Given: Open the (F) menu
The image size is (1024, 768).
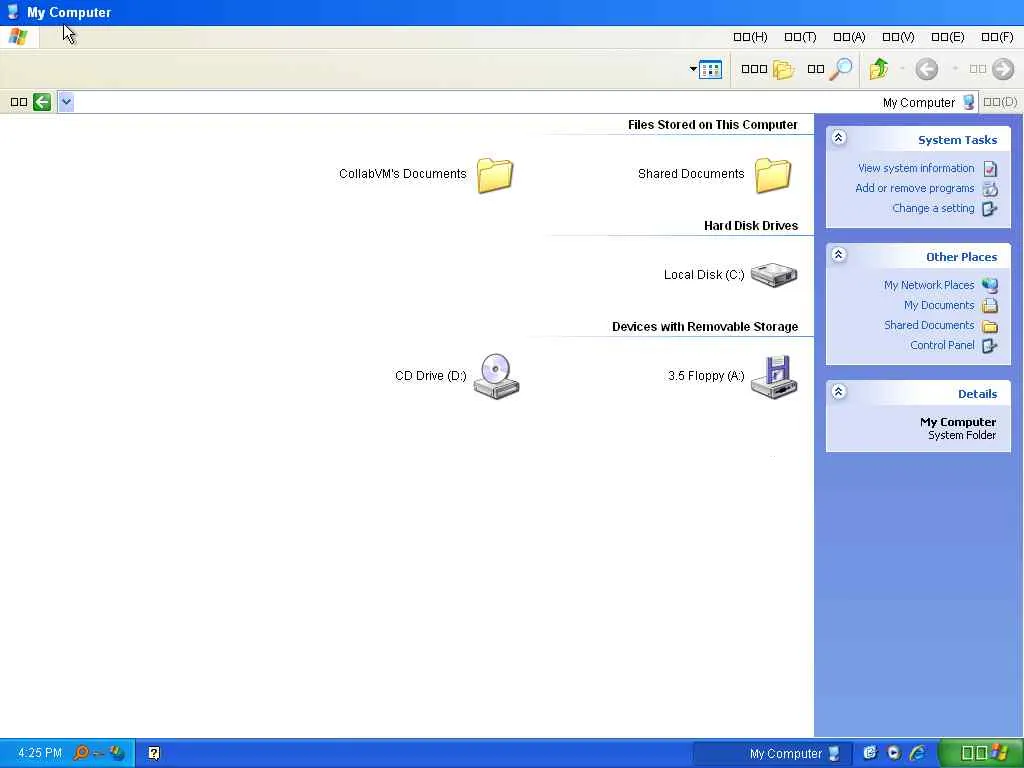Looking at the screenshot, I should point(997,37).
